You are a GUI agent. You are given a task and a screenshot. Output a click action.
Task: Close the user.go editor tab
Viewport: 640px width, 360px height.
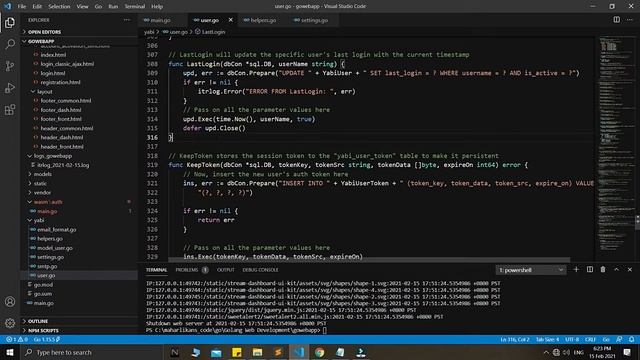(231, 20)
